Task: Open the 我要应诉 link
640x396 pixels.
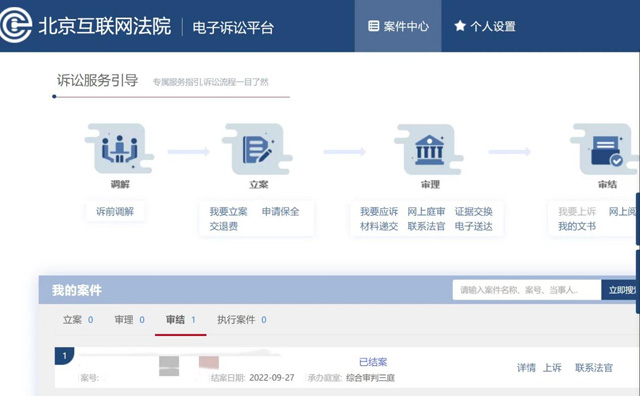Action: pos(379,211)
